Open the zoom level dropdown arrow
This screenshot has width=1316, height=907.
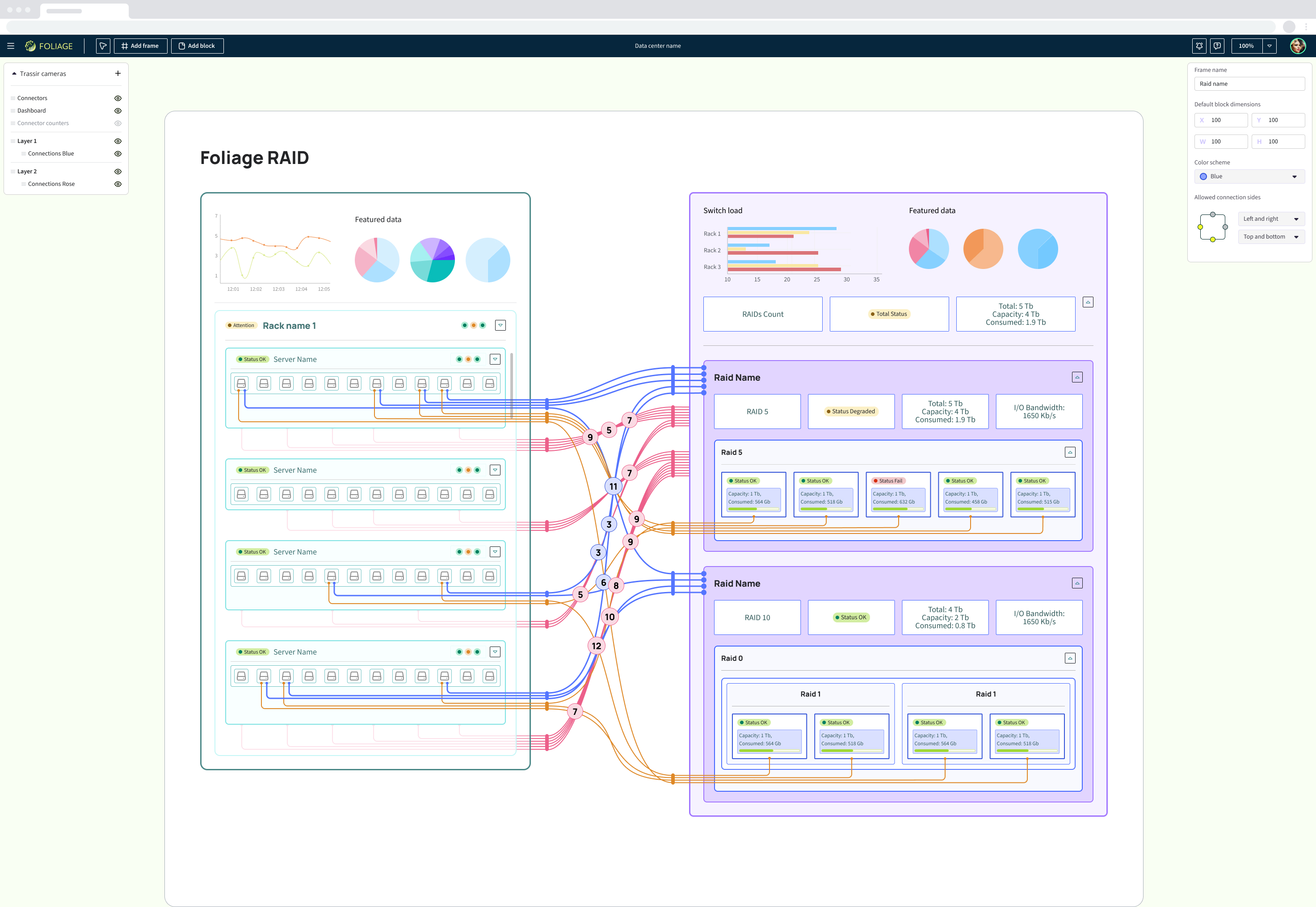pyautogui.click(x=1270, y=46)
